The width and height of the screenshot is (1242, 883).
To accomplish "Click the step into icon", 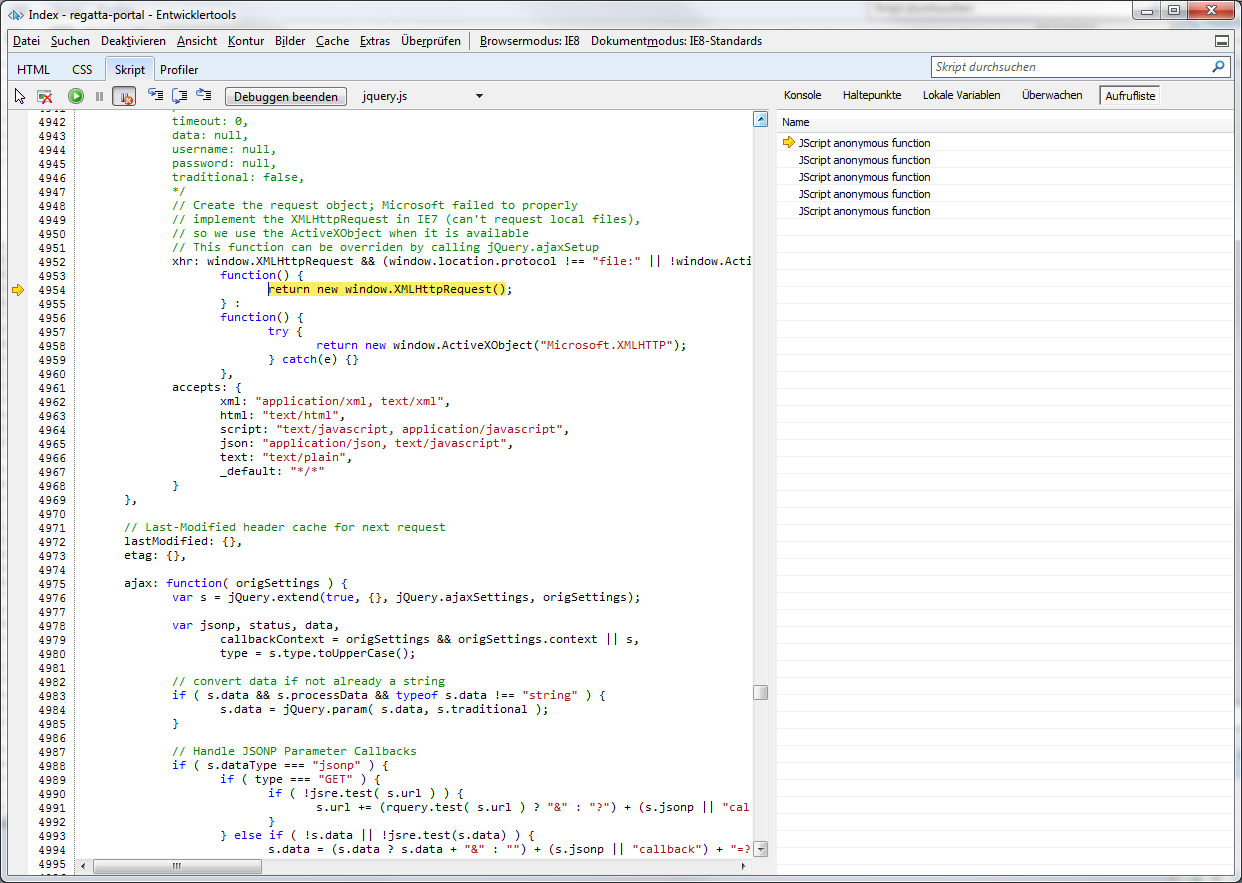I will 155,96.
